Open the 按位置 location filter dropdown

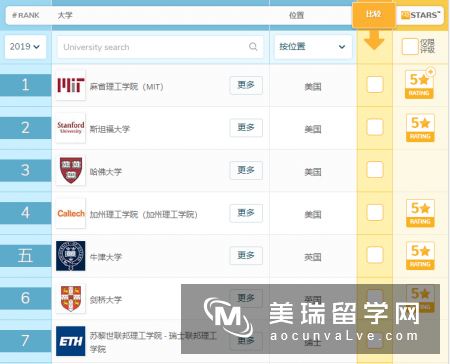(x=313, y=47)
